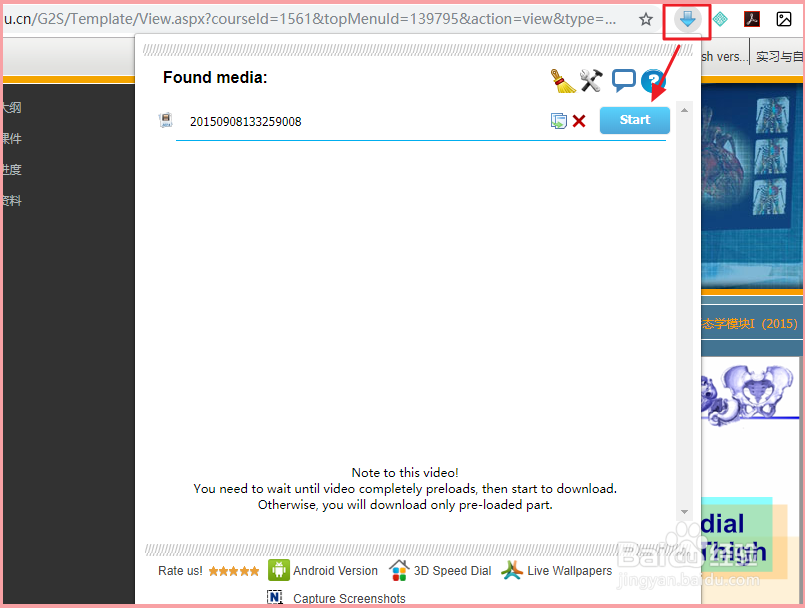The image size is (805, 608).
Task: Click the Android robot icon
Action: [x=279, y=570]
